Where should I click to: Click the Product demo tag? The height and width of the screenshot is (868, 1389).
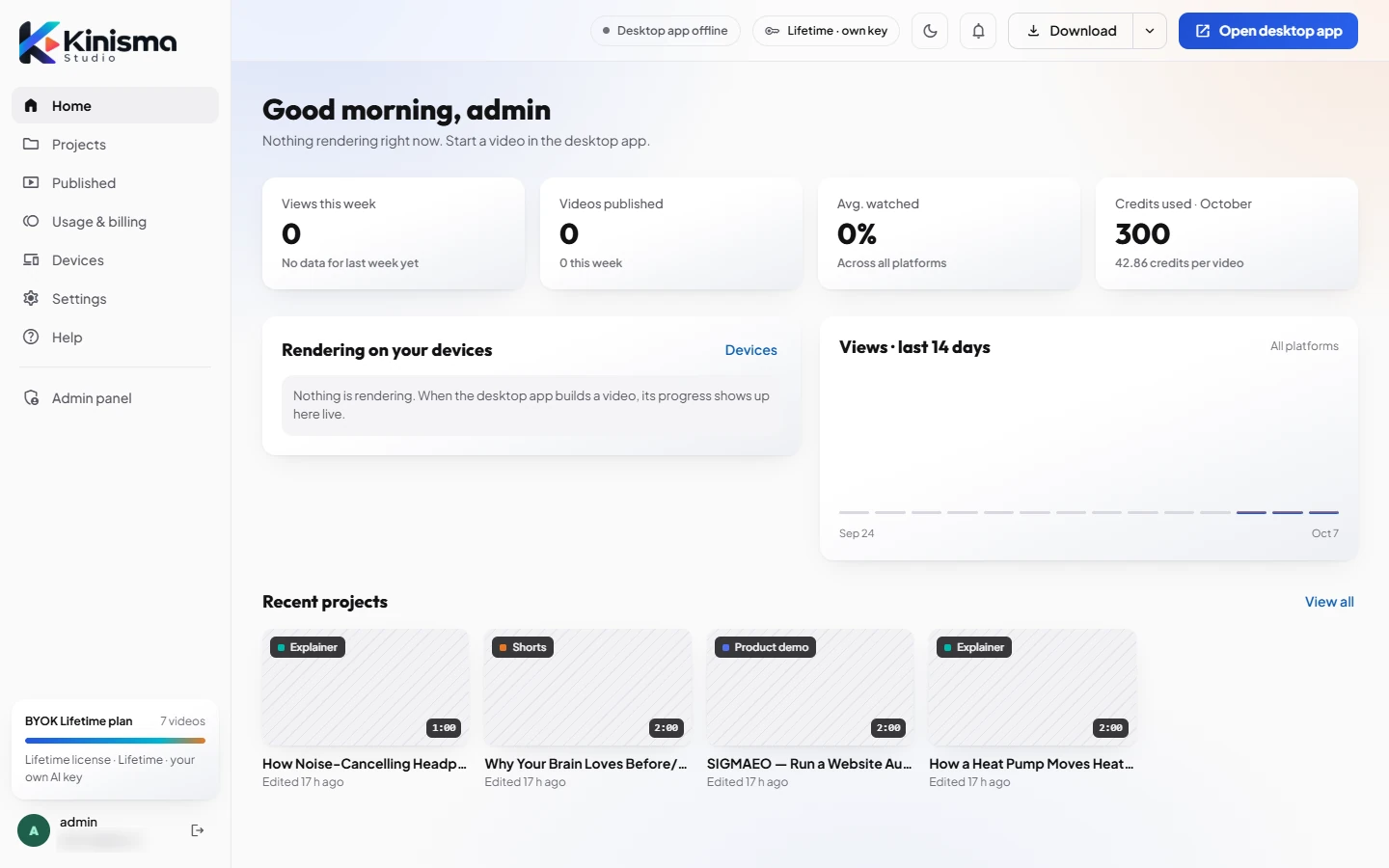[765, 647]
